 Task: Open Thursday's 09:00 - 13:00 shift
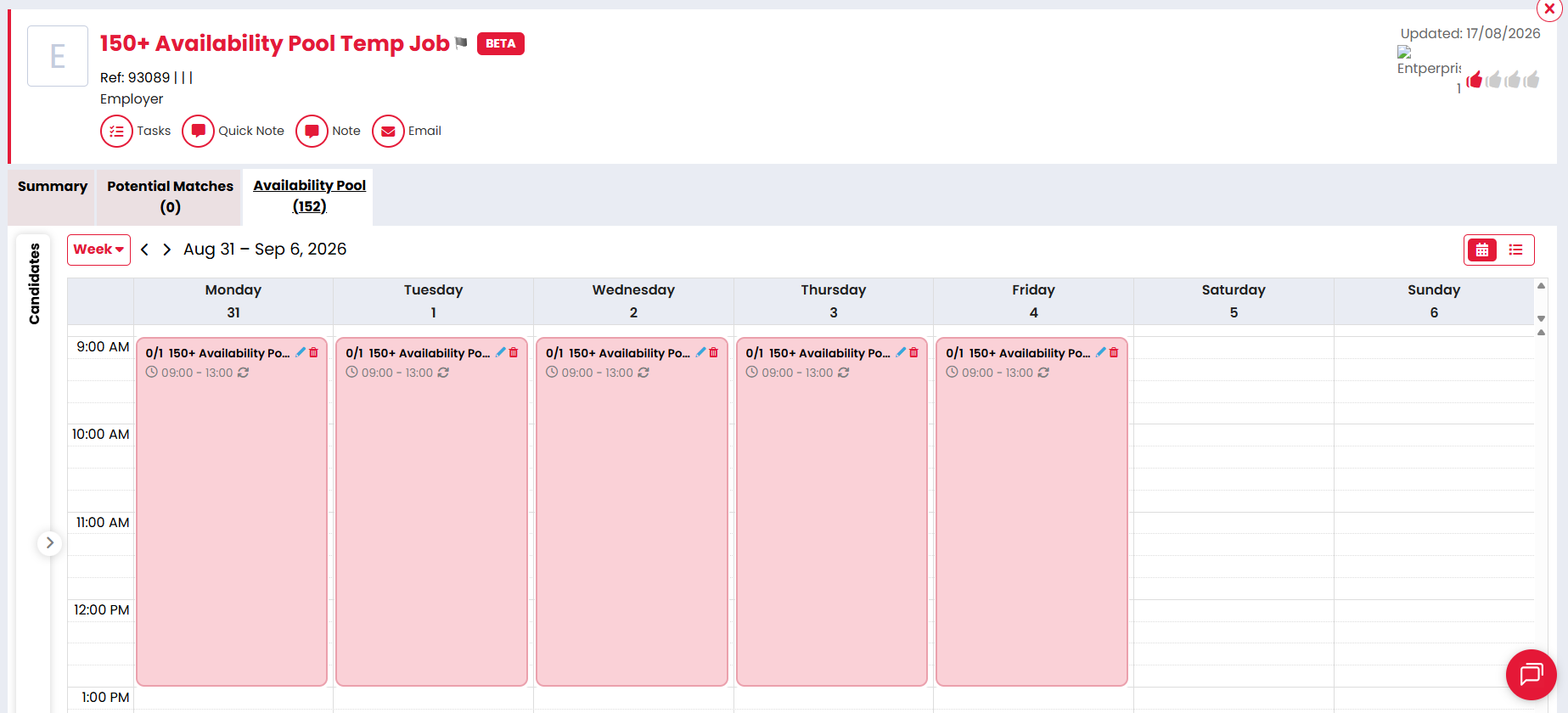pyautogui.click(x=832, y=512)
